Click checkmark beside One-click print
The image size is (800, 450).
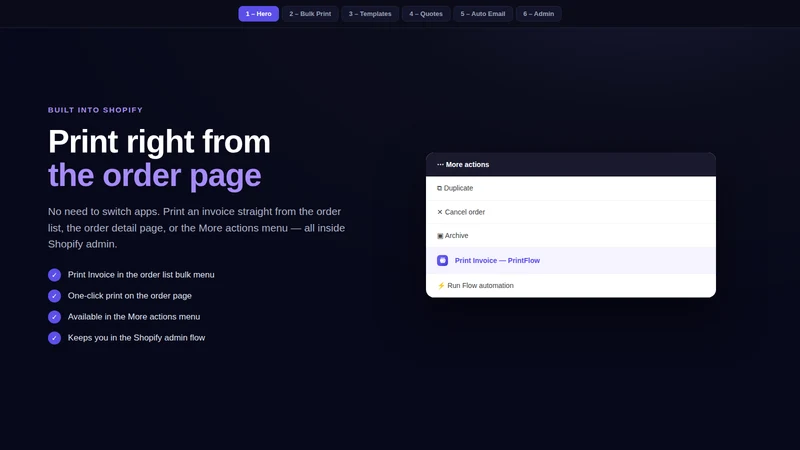[55, 296]
